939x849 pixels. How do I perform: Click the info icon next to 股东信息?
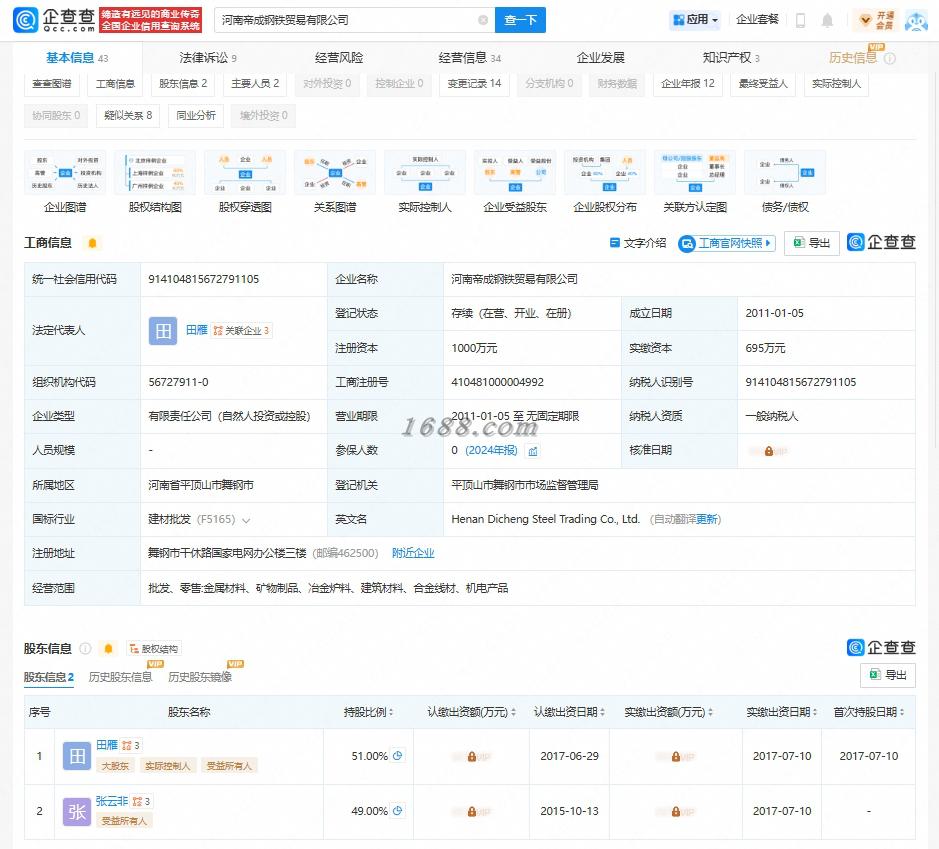[86, 648]
